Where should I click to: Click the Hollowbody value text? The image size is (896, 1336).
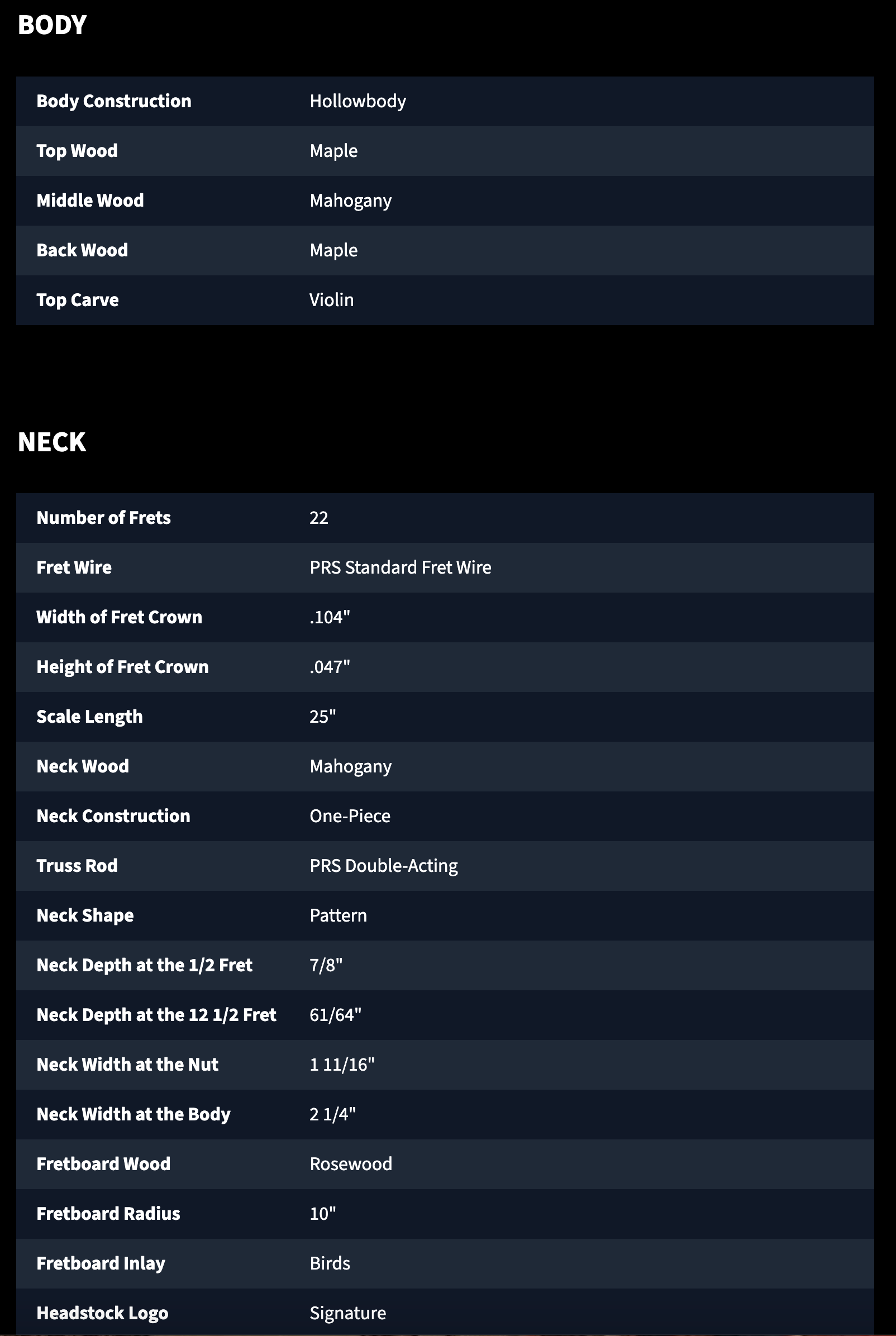pos(358,101)
